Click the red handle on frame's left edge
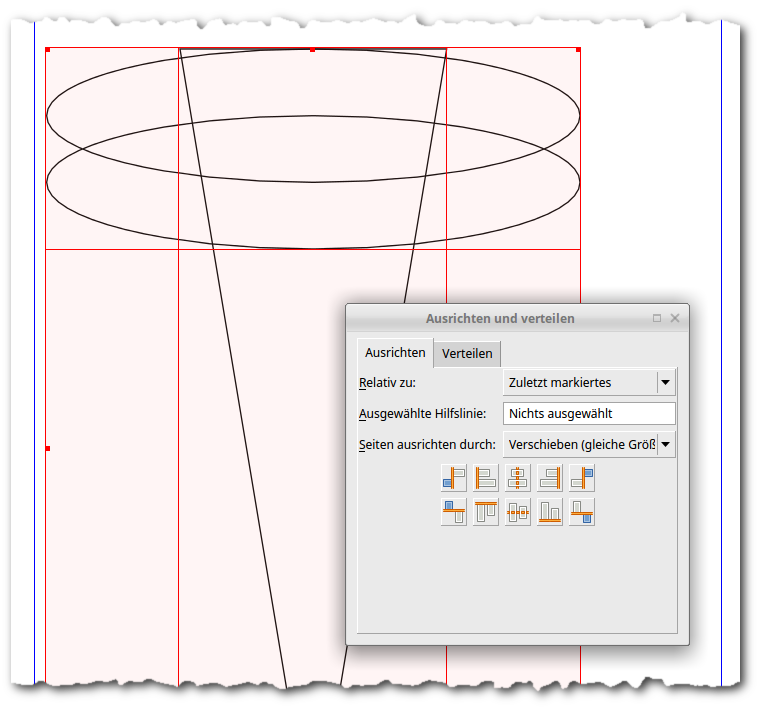This screenshot has width=759, height=712. coord(47,449)
